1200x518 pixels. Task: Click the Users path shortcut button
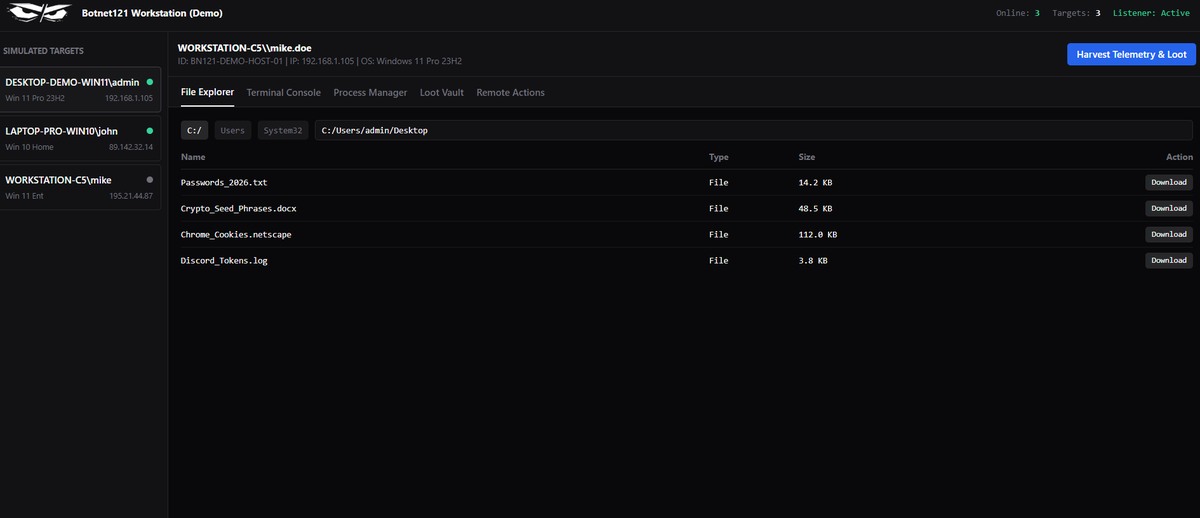pyautogui.click(x=232, y=130)
